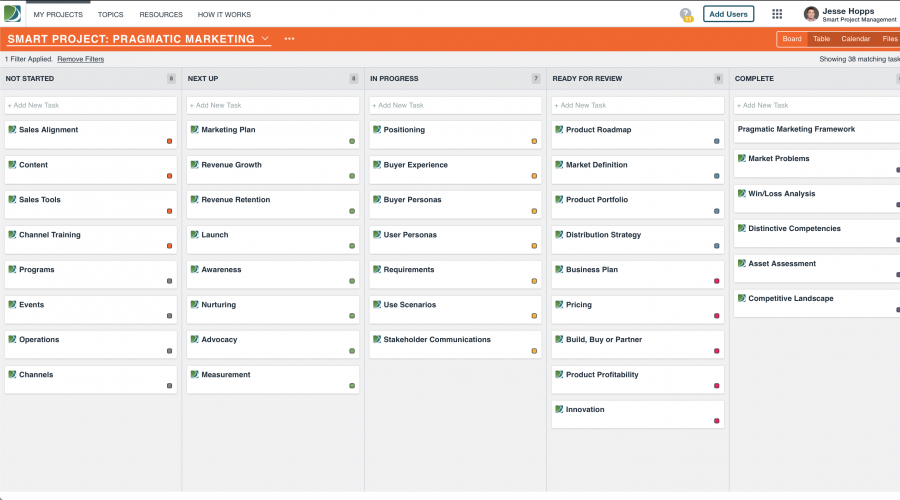
Task: Open the Measurement task card
Action: pyautogui.click(x=273, y=379)
